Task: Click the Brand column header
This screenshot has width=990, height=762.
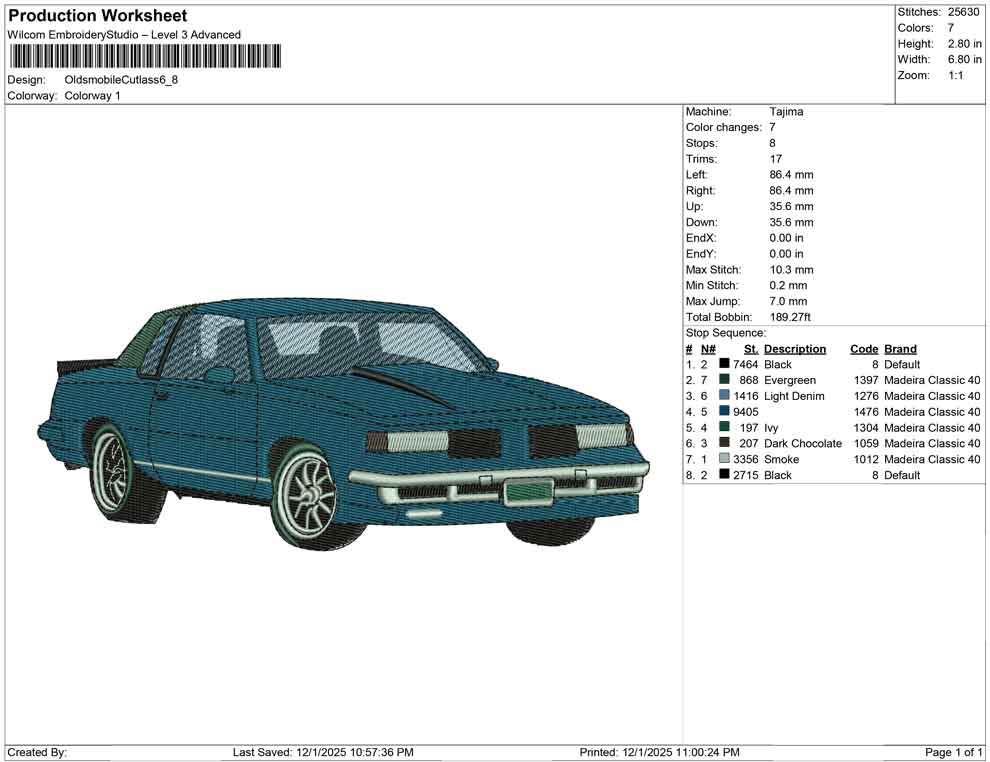Action: click(x=900, y=349)
